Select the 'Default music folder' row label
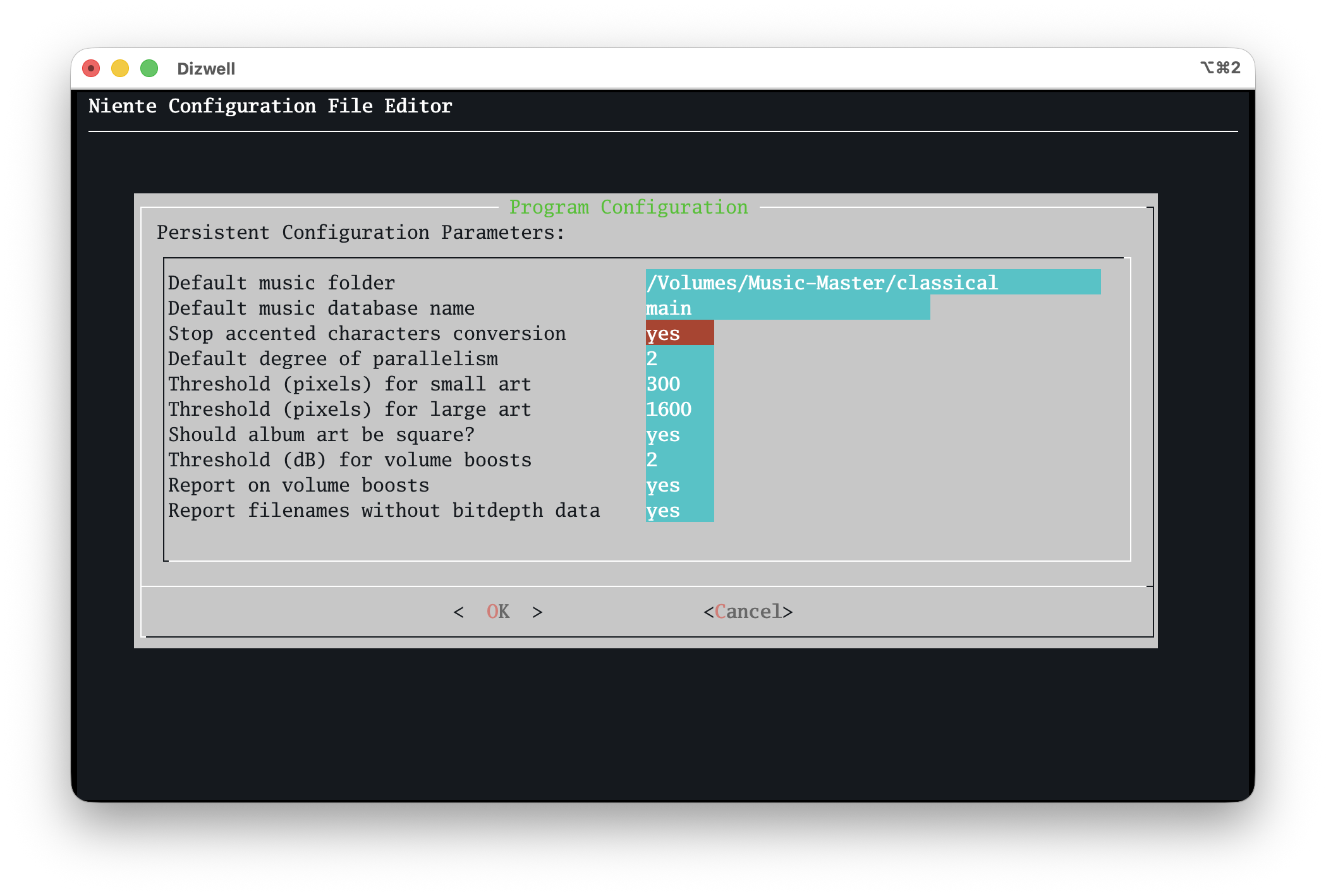Viewport: 1326px width, 896px height. tap(281, 283)
